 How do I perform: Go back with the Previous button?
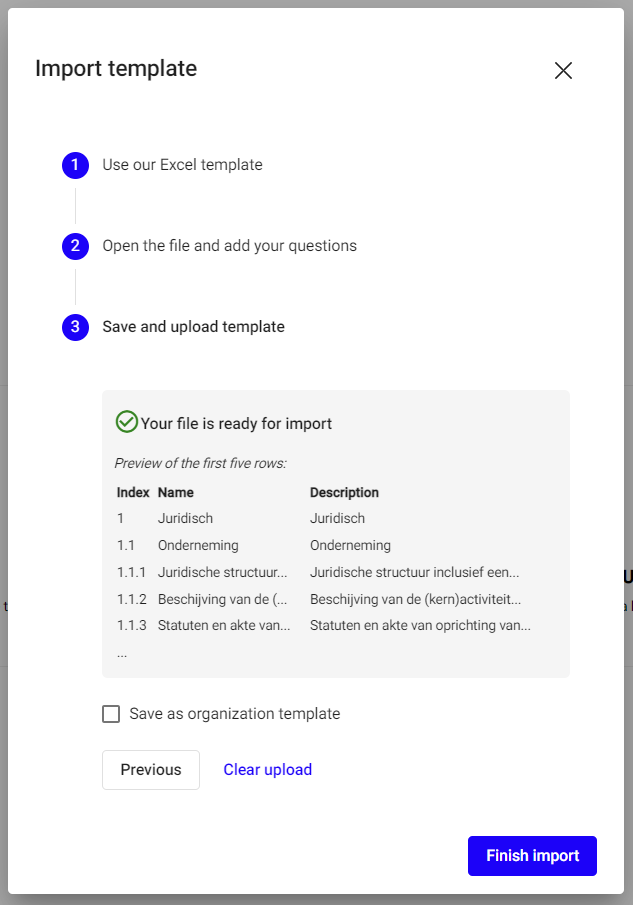click(x=151, y=770)
